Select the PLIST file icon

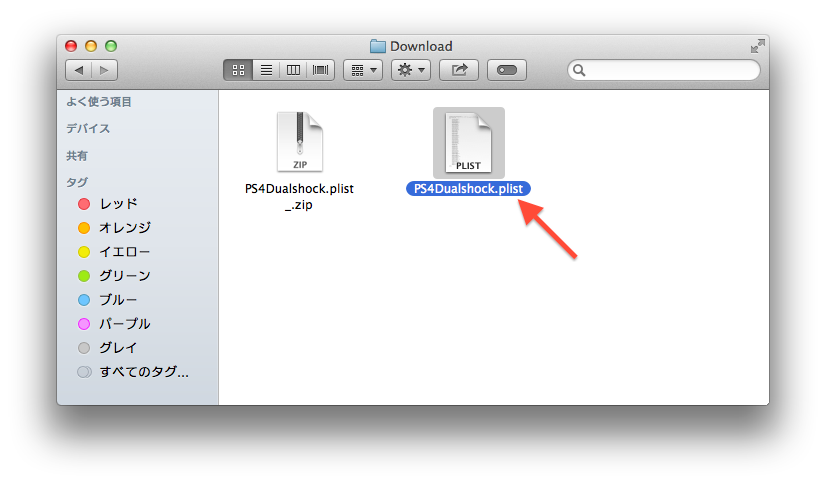coord(468,143)
